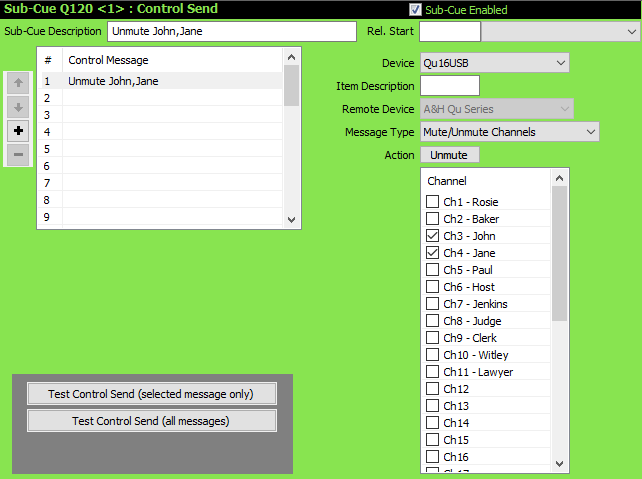
Task: Select control message row 1 Unmute John,Jane
Action: (x=162, y=81)
